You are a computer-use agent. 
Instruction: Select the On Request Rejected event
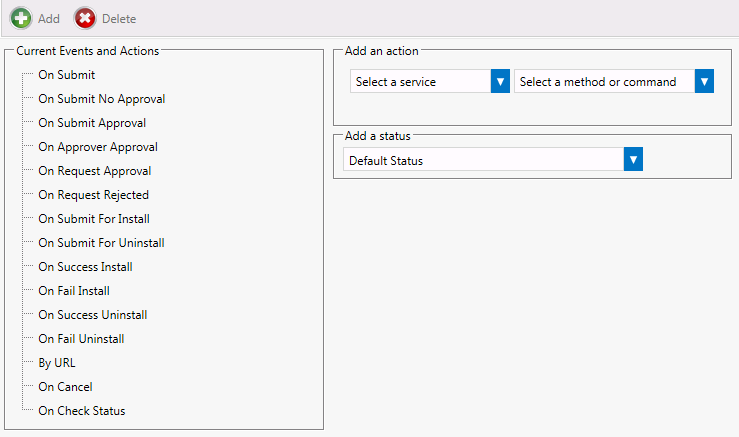pyautogui.click(x=93, y=195)
